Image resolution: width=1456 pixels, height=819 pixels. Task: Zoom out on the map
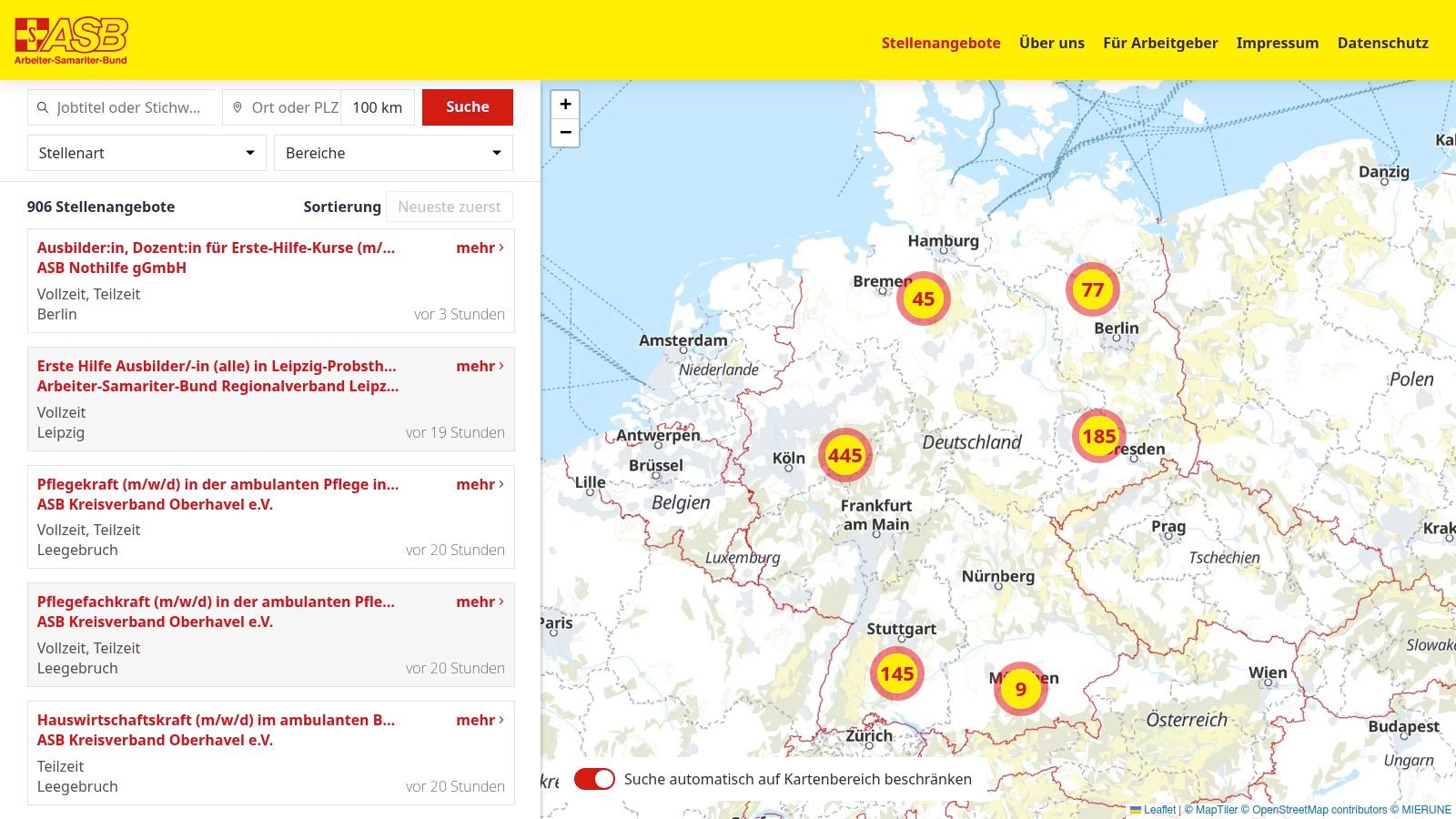[565, 133]
